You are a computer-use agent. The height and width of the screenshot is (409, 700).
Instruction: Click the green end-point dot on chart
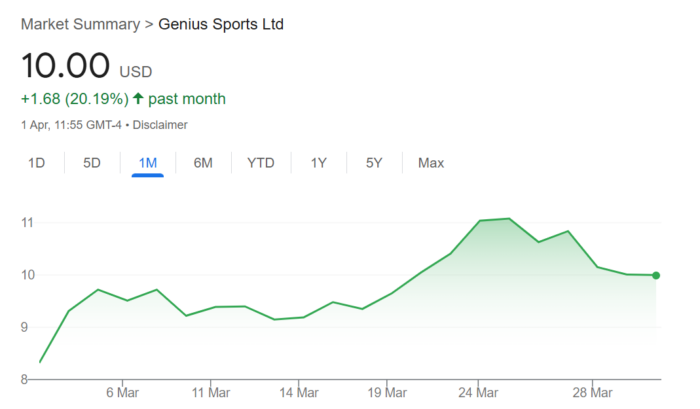[656, 275]
